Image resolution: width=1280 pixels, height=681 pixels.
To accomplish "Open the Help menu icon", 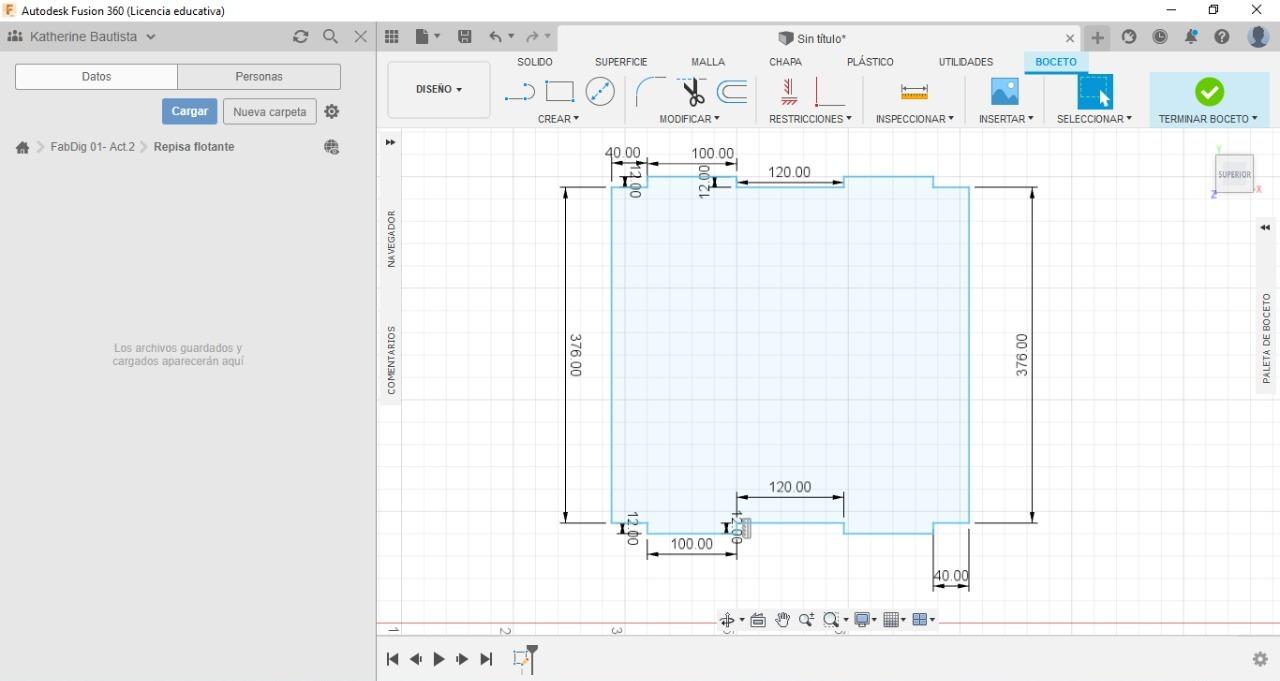I will pyautogui.click(x=1222, y=37).
